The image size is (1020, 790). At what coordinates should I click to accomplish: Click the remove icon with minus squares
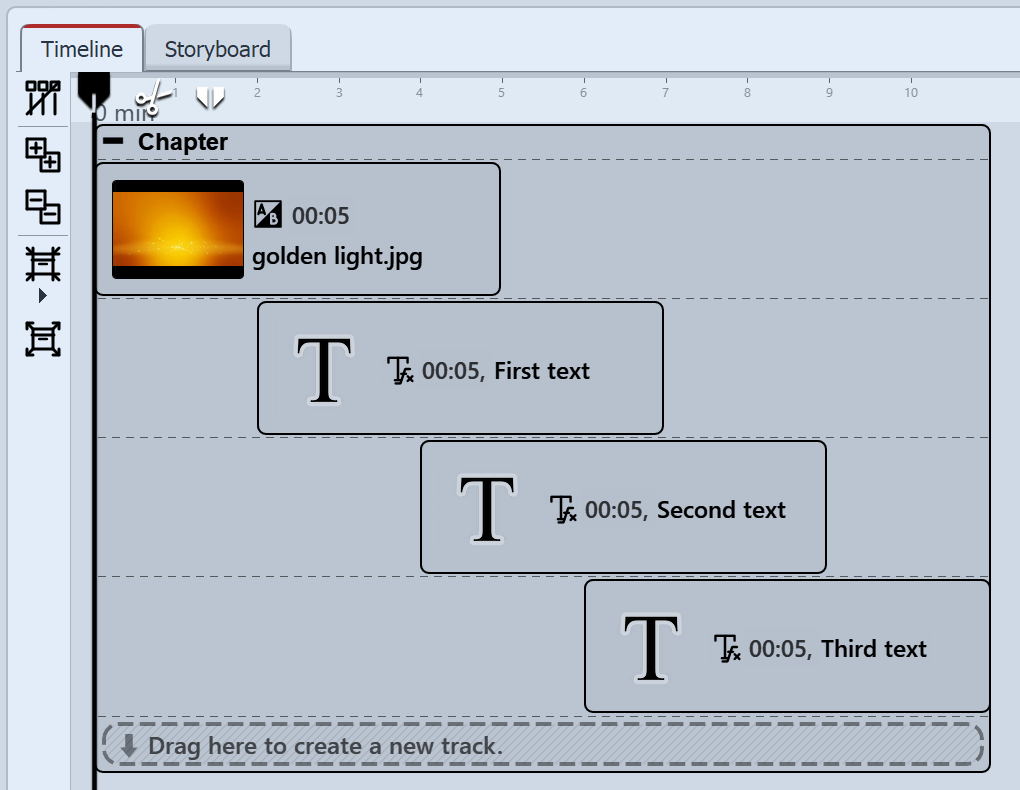(42, 209)
